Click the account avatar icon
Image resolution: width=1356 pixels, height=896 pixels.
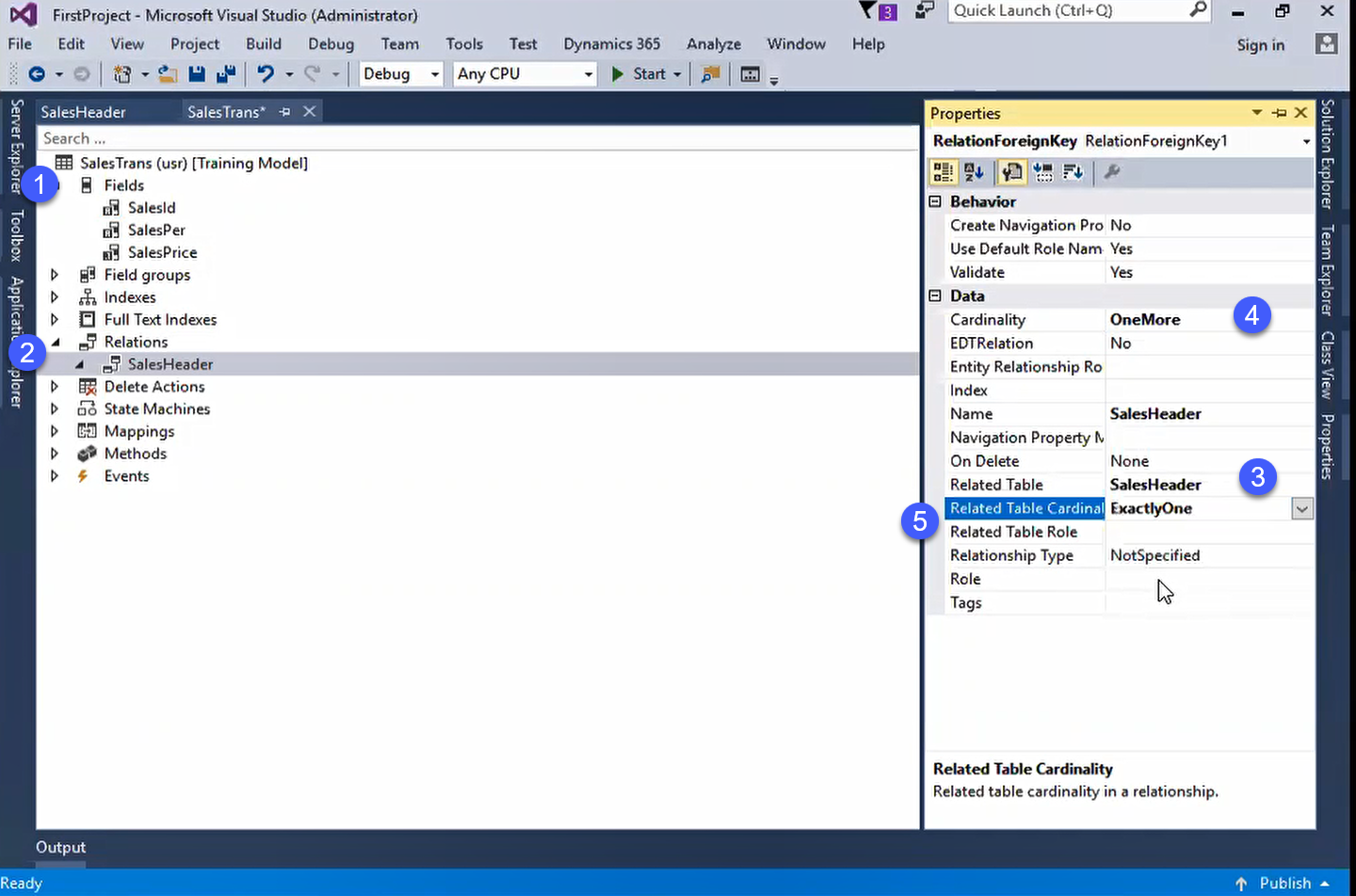click(1327, 43)
